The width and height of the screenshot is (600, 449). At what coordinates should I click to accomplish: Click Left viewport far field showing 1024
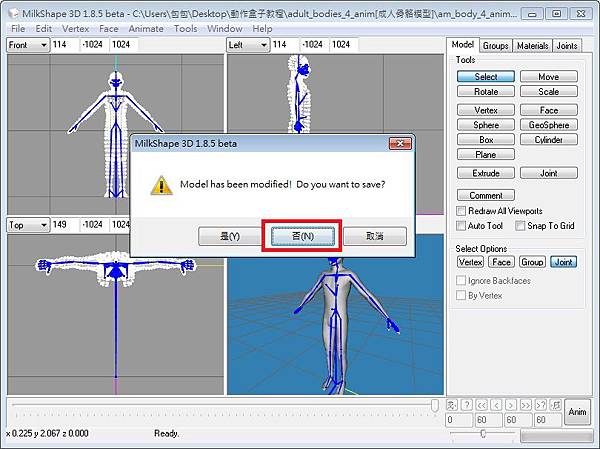point(344,45)
